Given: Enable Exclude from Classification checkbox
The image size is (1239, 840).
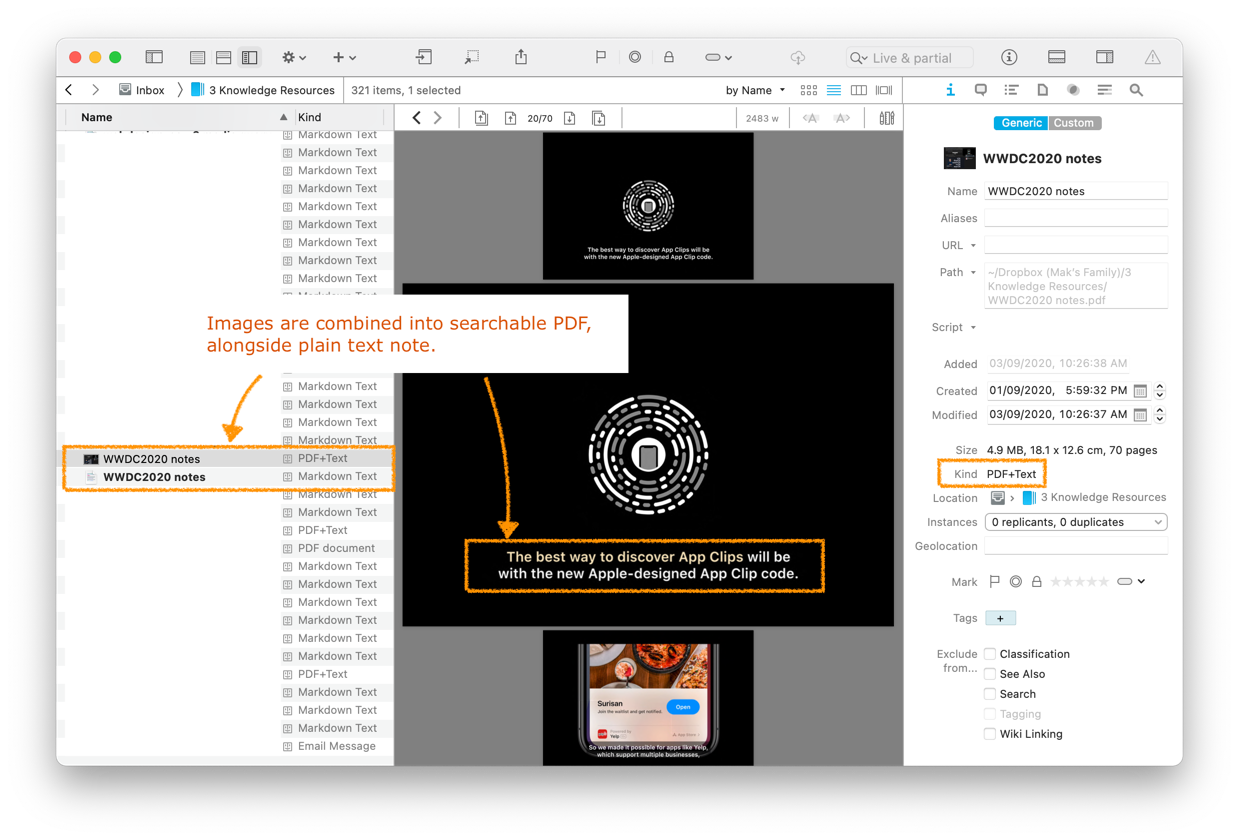Looking at the screenshot, I should [990, 654].
